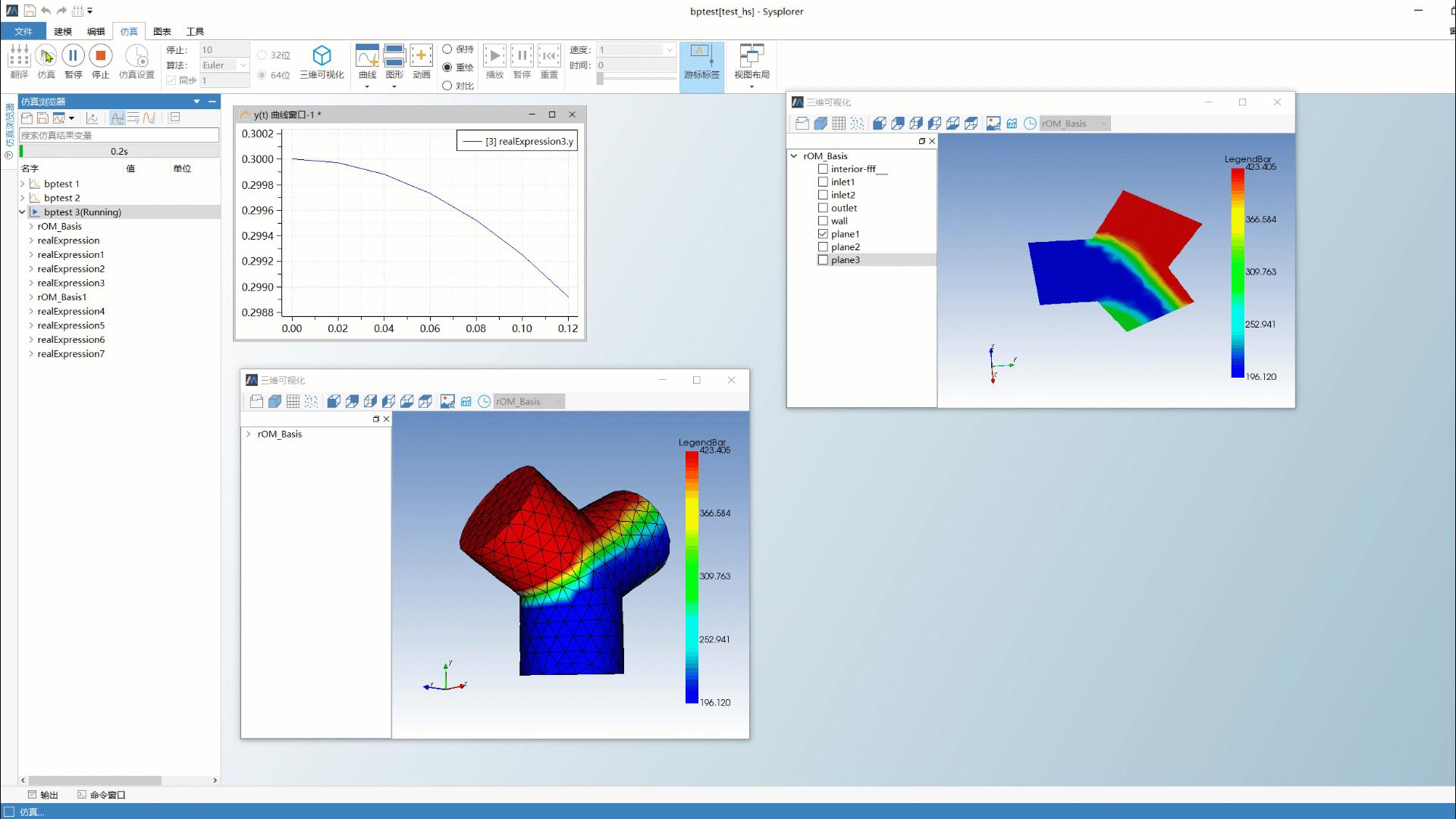Expand rOM_Basis in the lower 3D window tree

coord(248,434)
